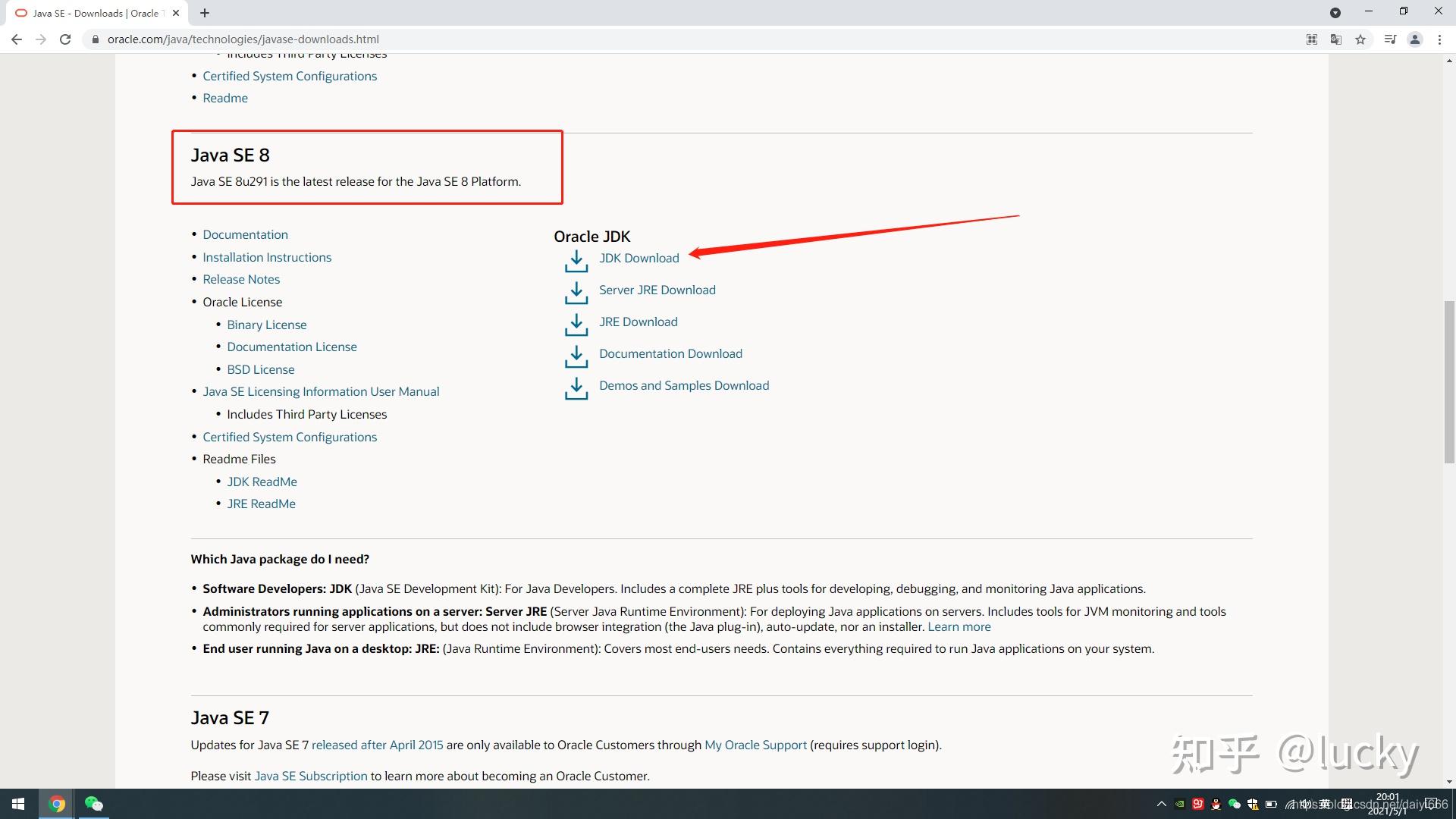Open the BSD License link
This screenshot has height=819, width=1456.
pos(261,369)
